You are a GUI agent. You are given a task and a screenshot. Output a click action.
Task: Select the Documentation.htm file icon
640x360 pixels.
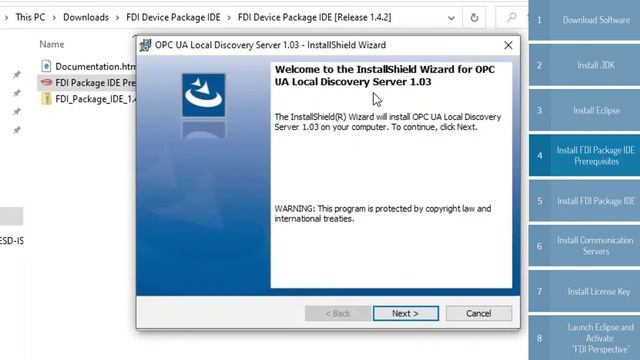46,66
